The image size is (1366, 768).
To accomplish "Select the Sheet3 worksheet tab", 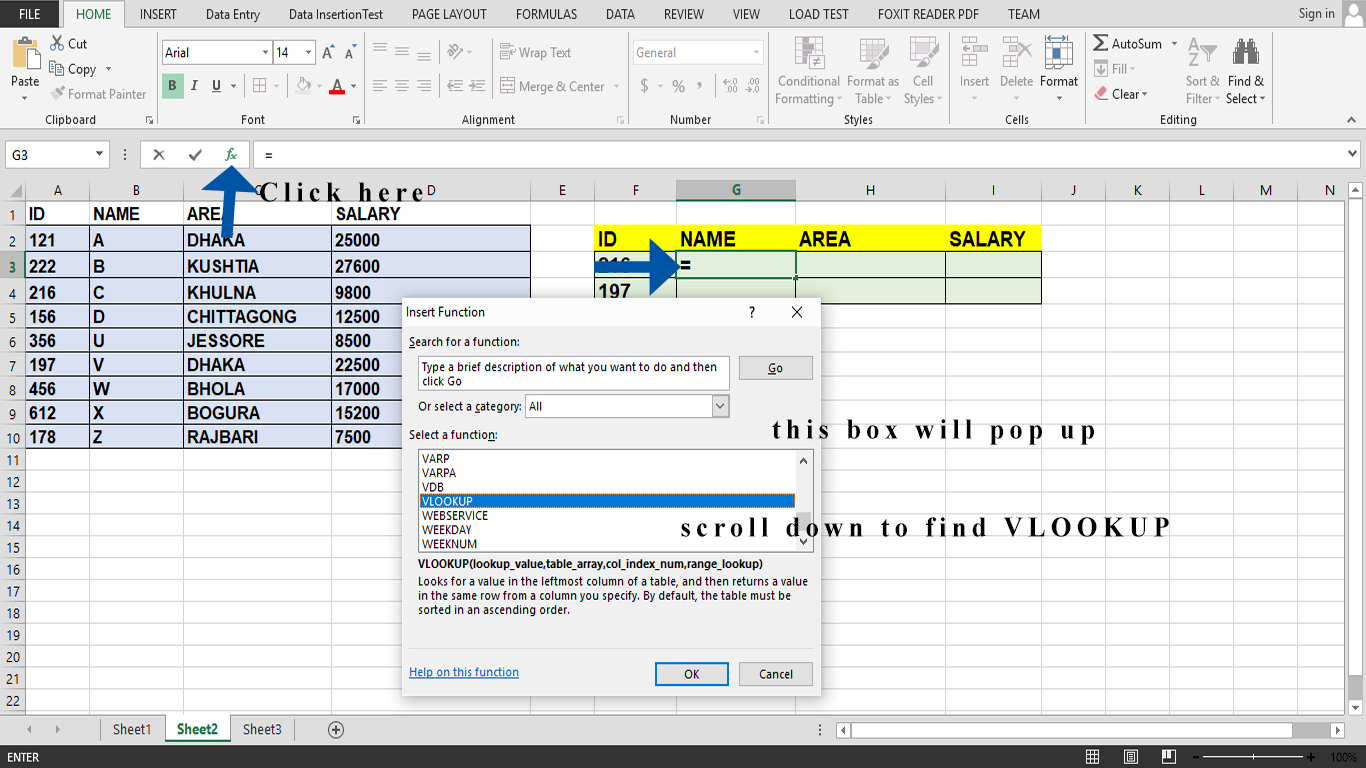I will pos(261,729).
